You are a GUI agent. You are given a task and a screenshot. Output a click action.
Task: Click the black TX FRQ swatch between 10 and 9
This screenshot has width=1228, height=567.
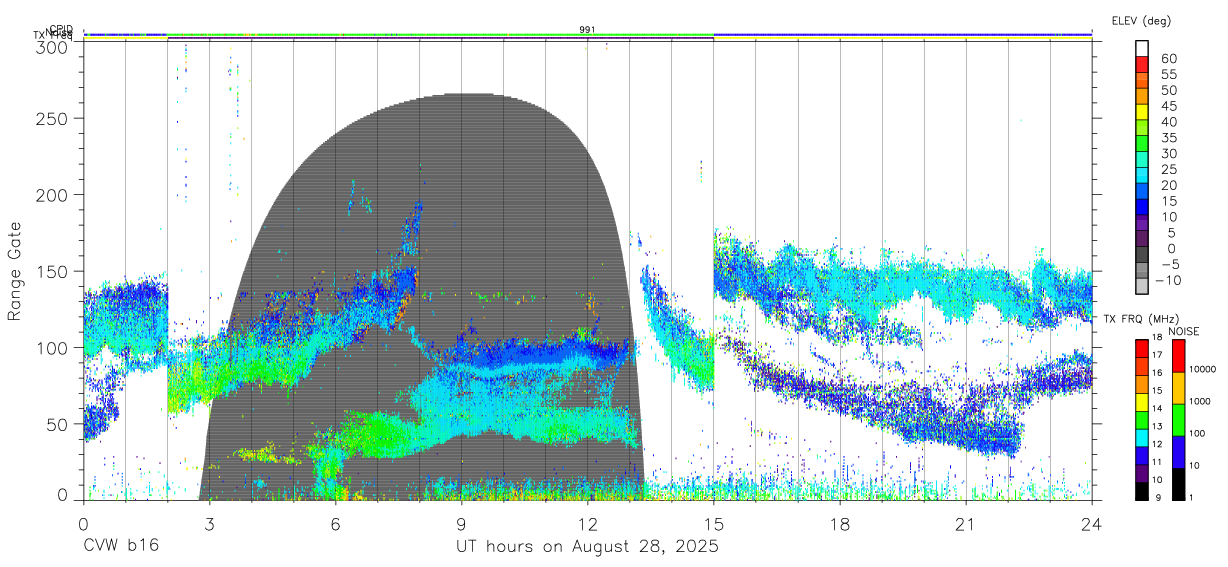click(x=1140, y=489)
